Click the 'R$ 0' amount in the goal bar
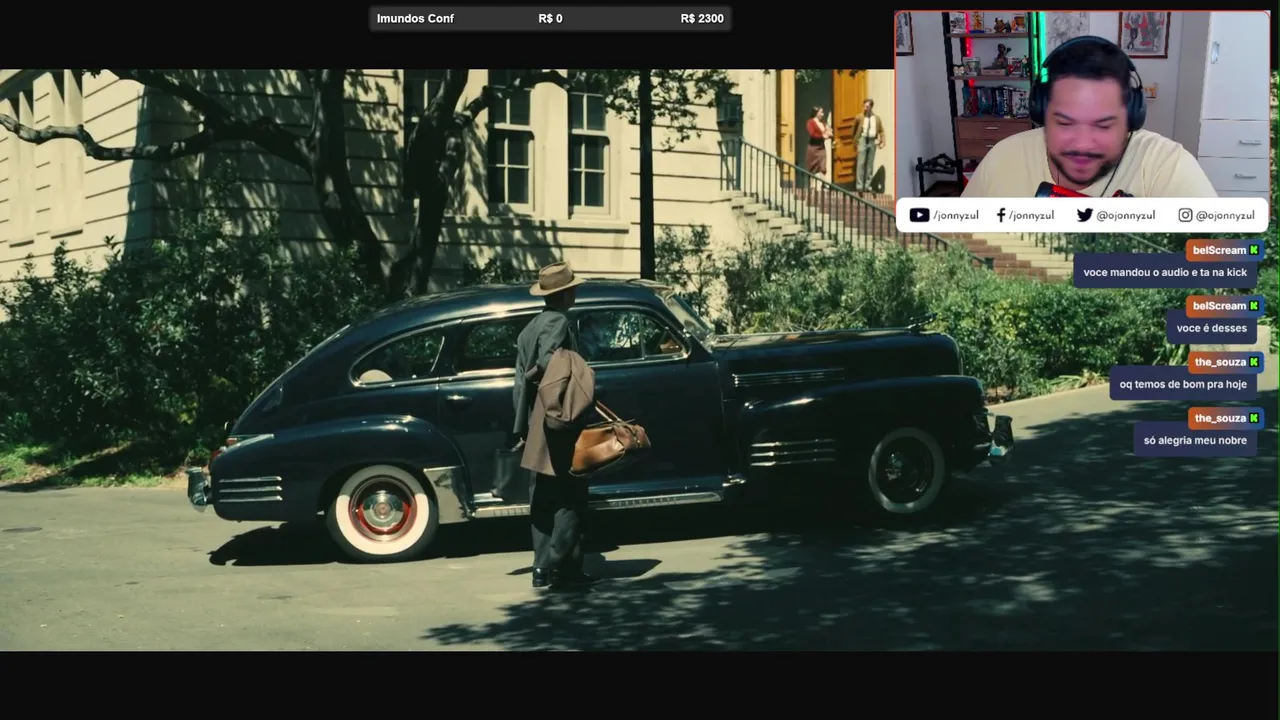This screenshot has height=720, width=1280. (550, 18)
